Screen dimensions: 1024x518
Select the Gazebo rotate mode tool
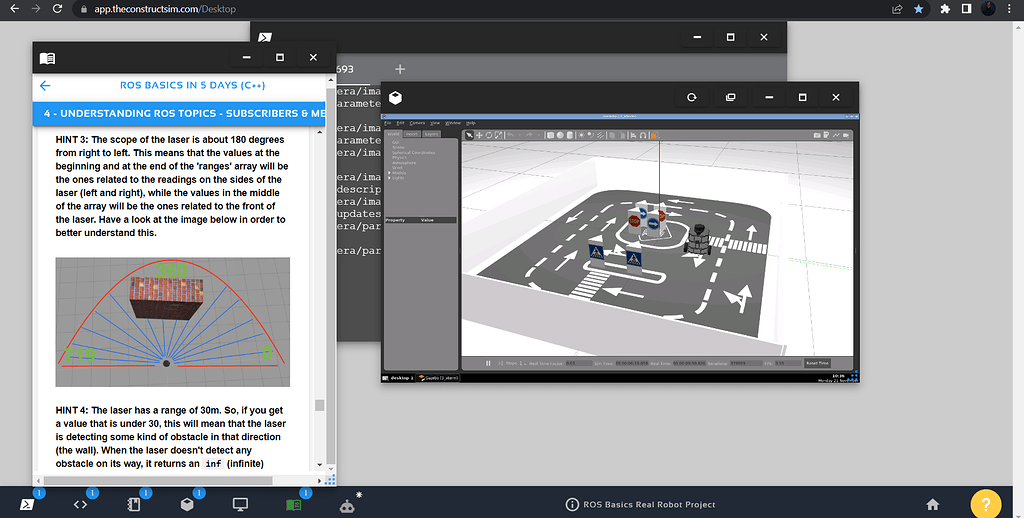pos(489,135)
